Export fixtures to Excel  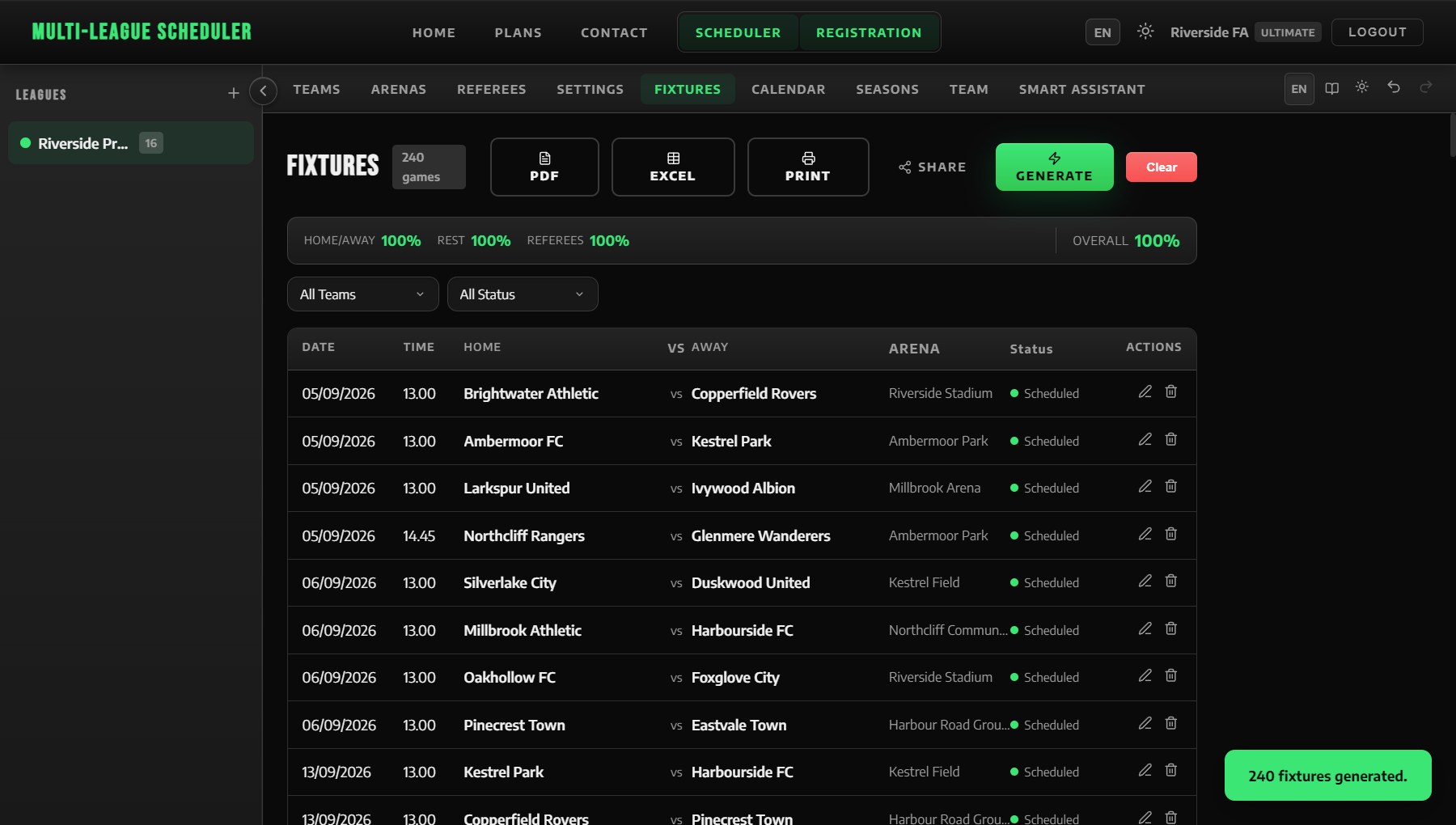point(673,167)
